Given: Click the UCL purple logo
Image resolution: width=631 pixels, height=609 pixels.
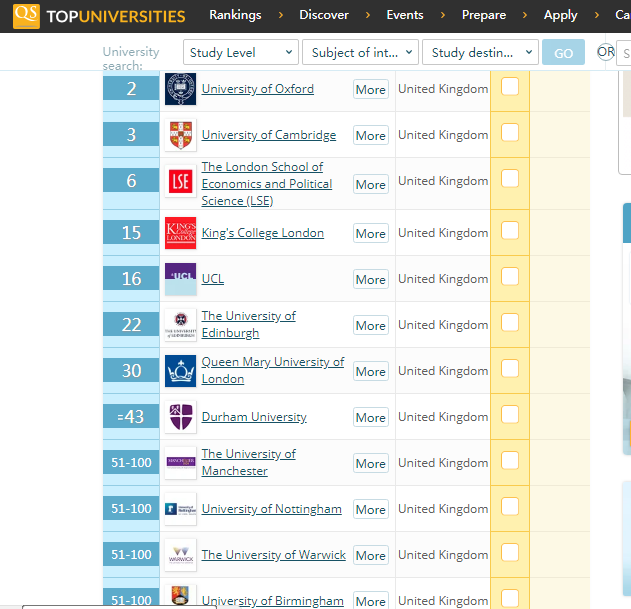Looking at the screenshot, I should click(x=181, y=279).
